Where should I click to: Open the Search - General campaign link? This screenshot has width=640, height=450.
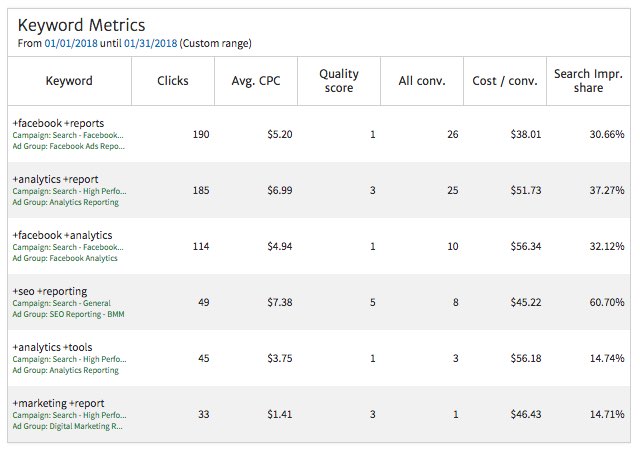pos(89,303)
